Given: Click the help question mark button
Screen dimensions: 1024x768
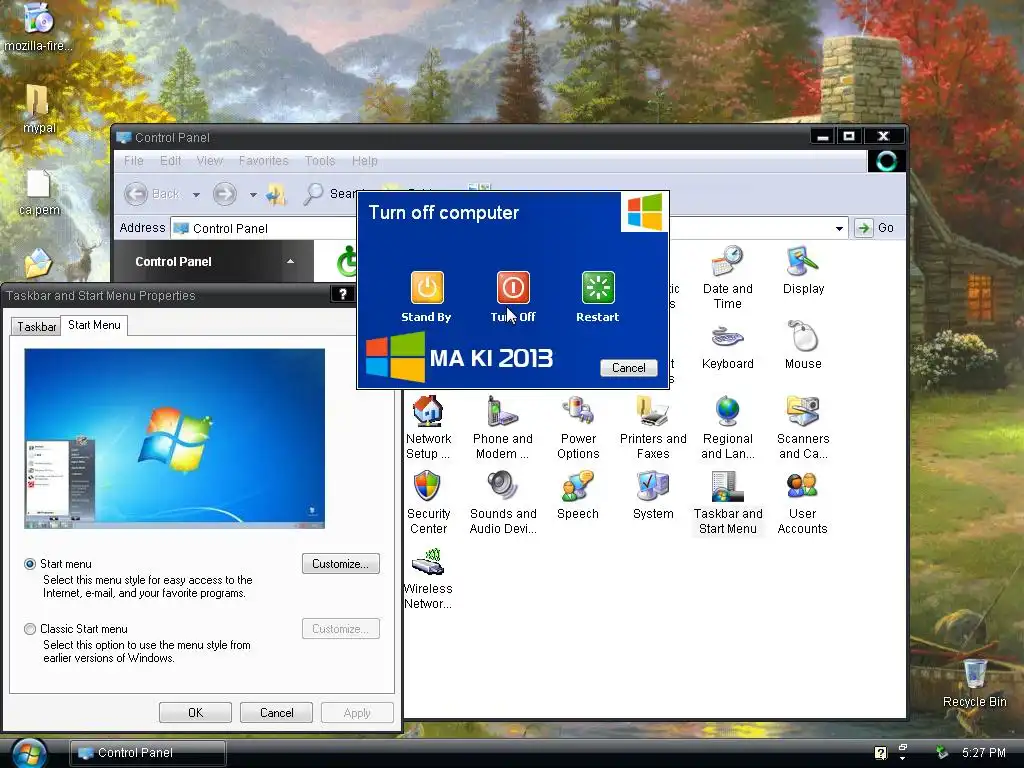Looking at the screenshot, I should tap(342, 295).
